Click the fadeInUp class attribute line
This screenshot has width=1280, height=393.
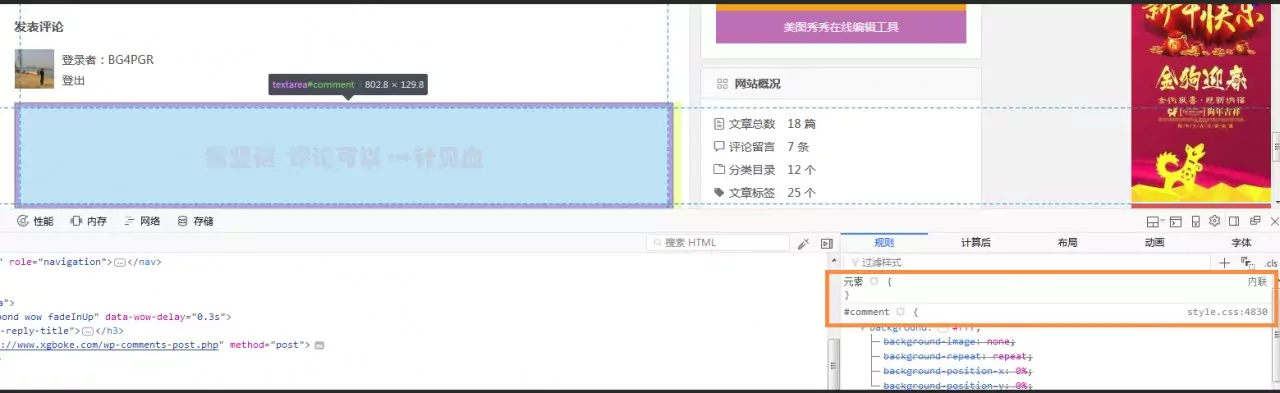click(115, 316)
